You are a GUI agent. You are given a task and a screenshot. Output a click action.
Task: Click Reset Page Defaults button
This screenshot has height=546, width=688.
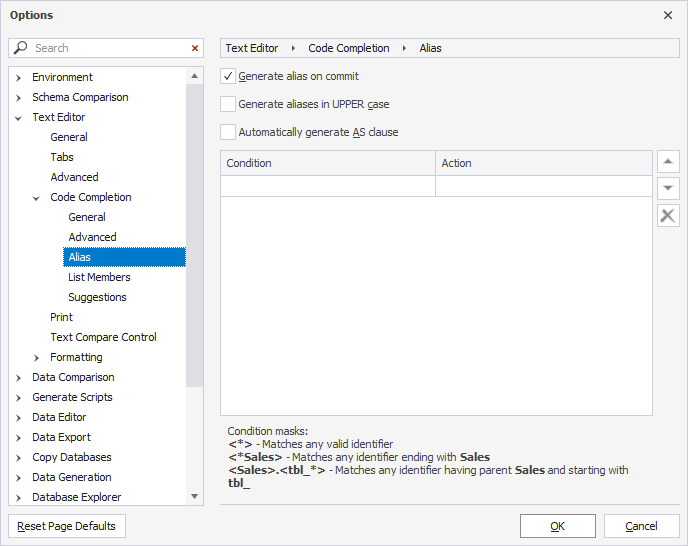pyautogui.click(x=67, y=526)
